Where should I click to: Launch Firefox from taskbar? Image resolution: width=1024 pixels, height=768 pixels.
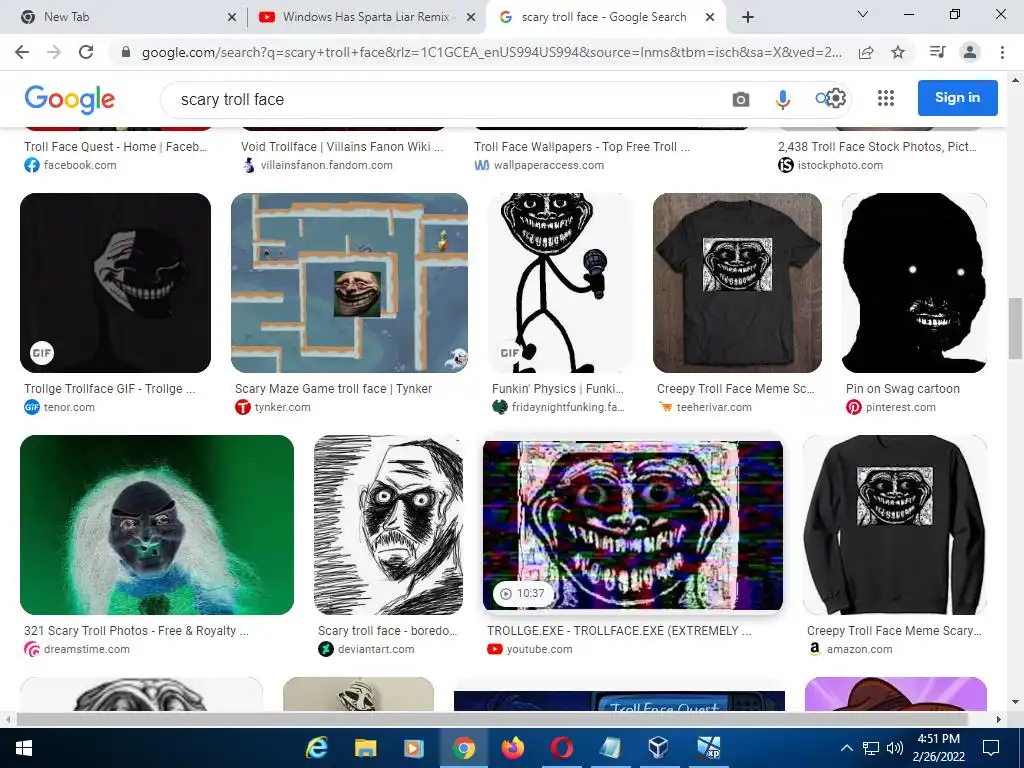(513, 748)
